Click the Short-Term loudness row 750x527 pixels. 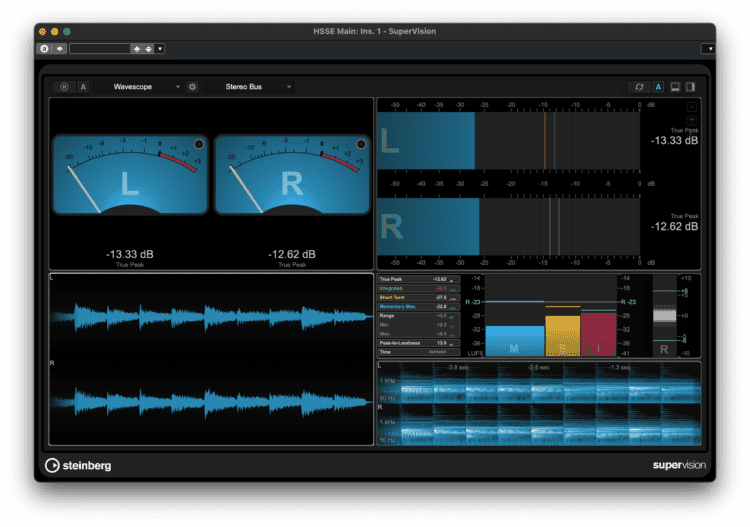[419, 297]
